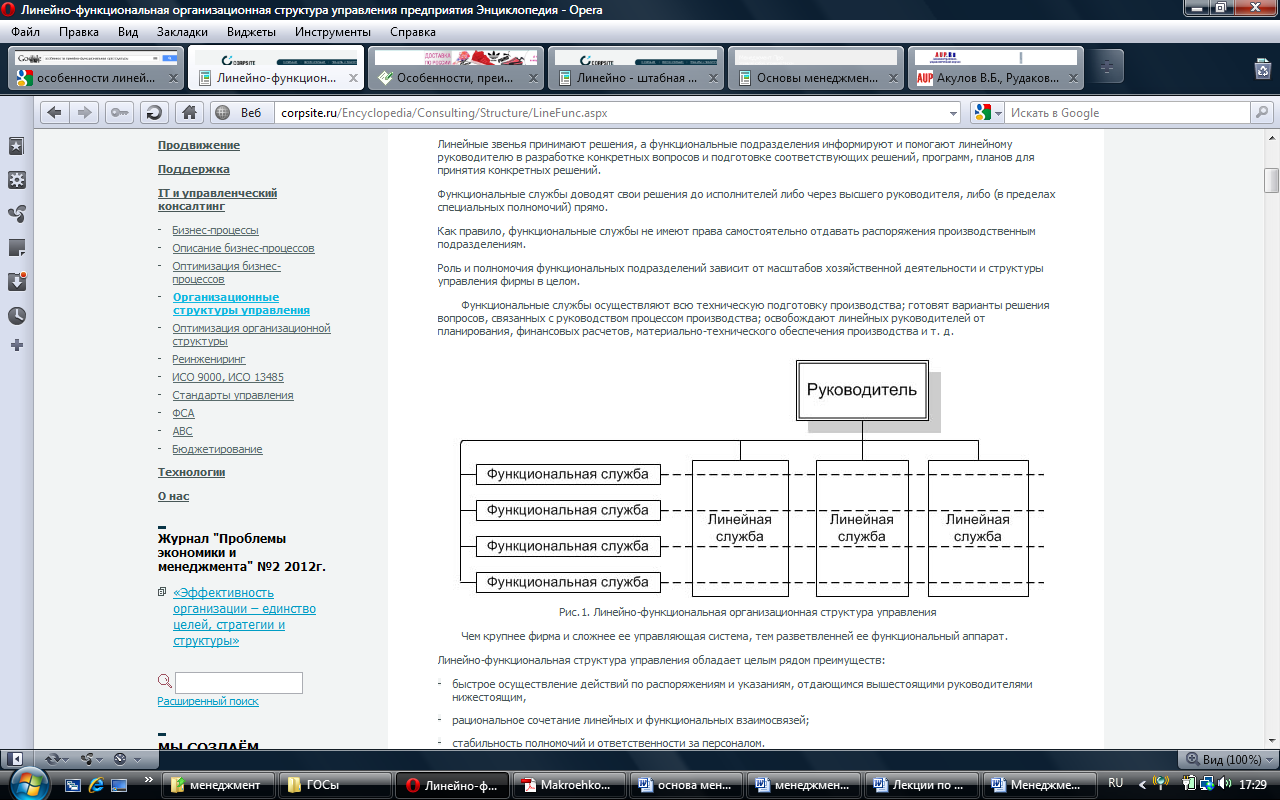1280x800 pixels.
Task: Switch to the 'Особенности, преи...' tab
Action: 456,68
